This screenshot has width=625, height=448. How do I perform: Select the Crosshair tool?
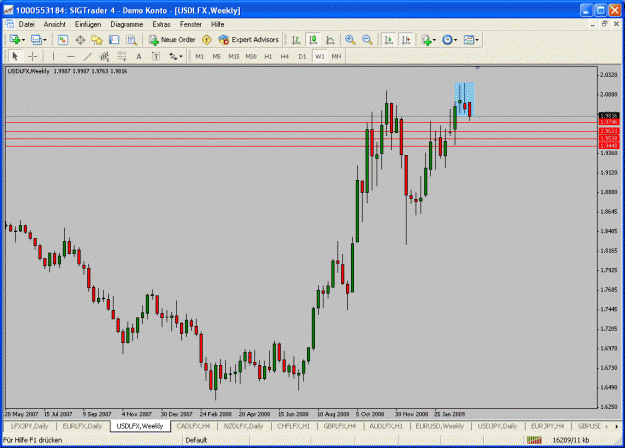(x=33, y=57)
